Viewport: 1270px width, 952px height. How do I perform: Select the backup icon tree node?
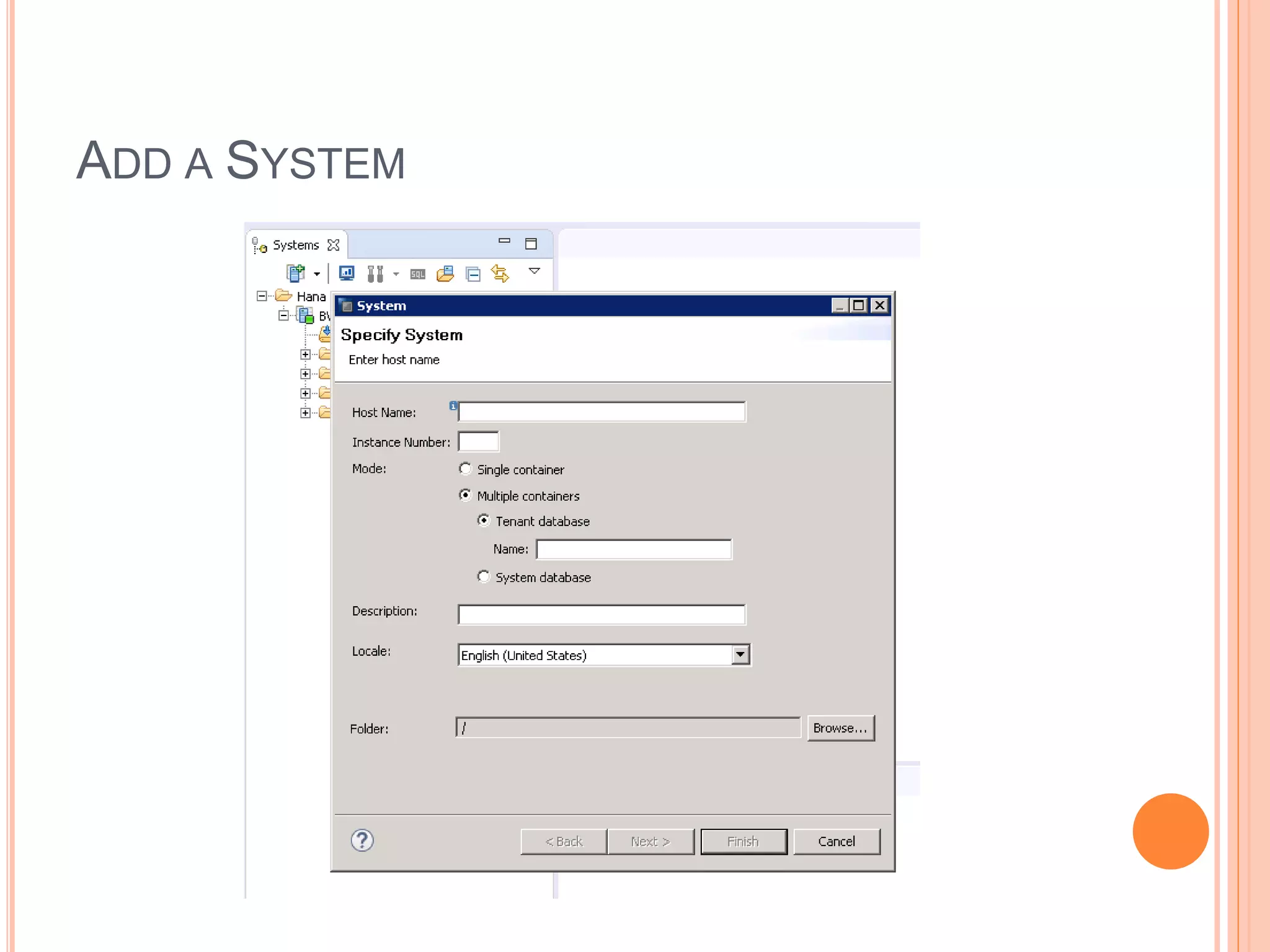[324, 335]
